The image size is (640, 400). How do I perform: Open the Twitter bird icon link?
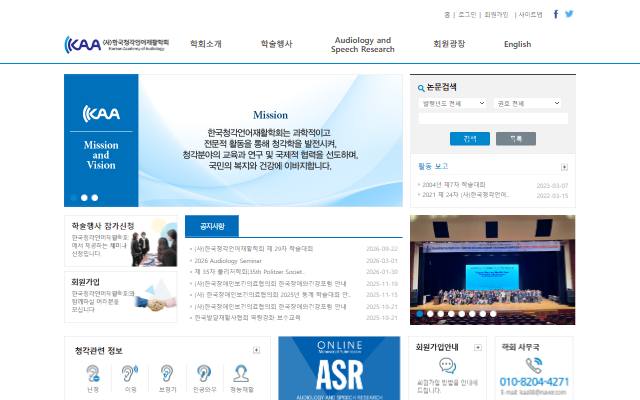coord(569,14)
